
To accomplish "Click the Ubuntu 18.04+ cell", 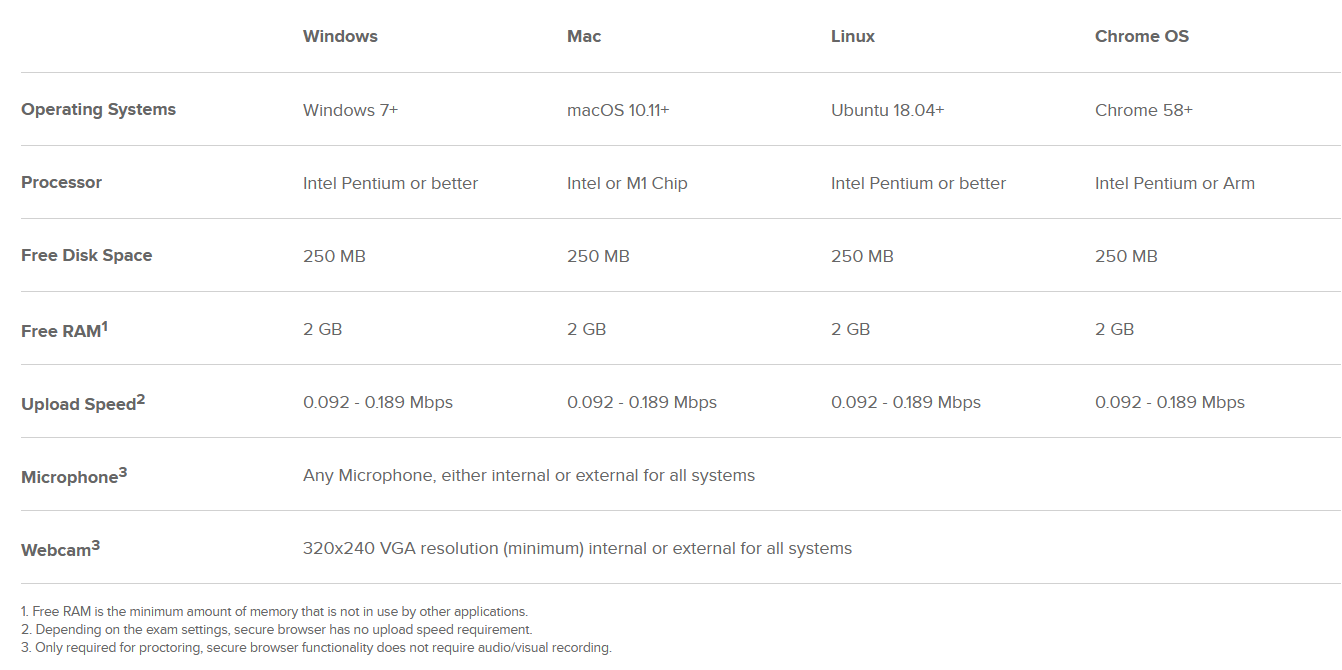I will click(887, 110).
